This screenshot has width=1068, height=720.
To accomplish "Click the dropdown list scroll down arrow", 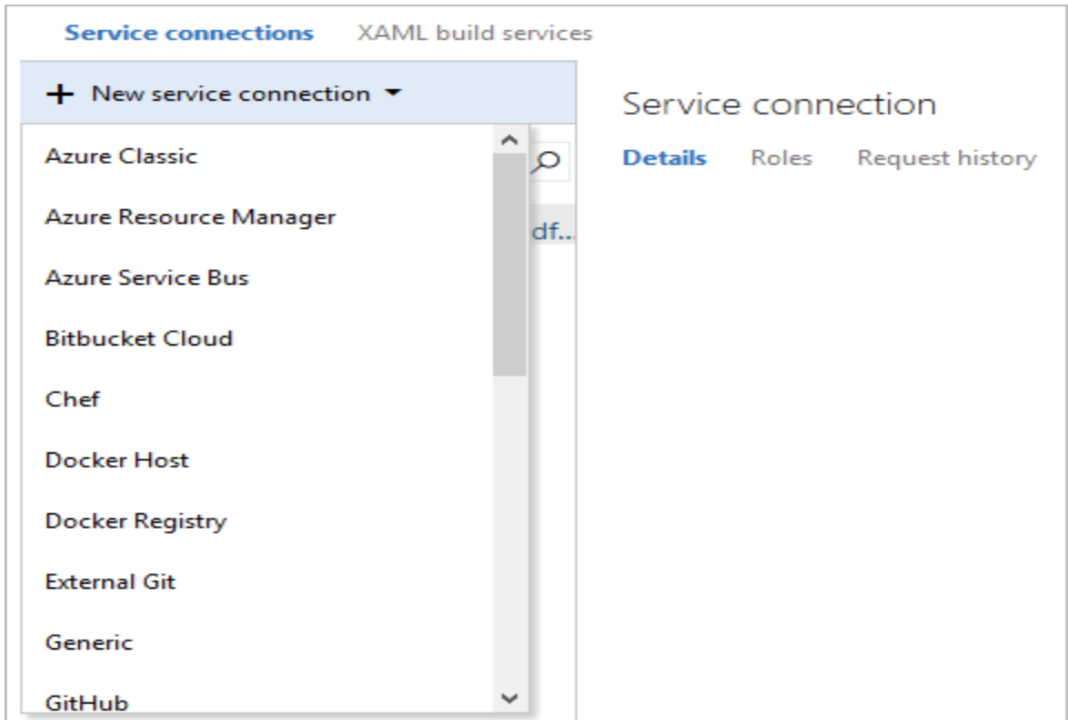I will coord(509,698).
